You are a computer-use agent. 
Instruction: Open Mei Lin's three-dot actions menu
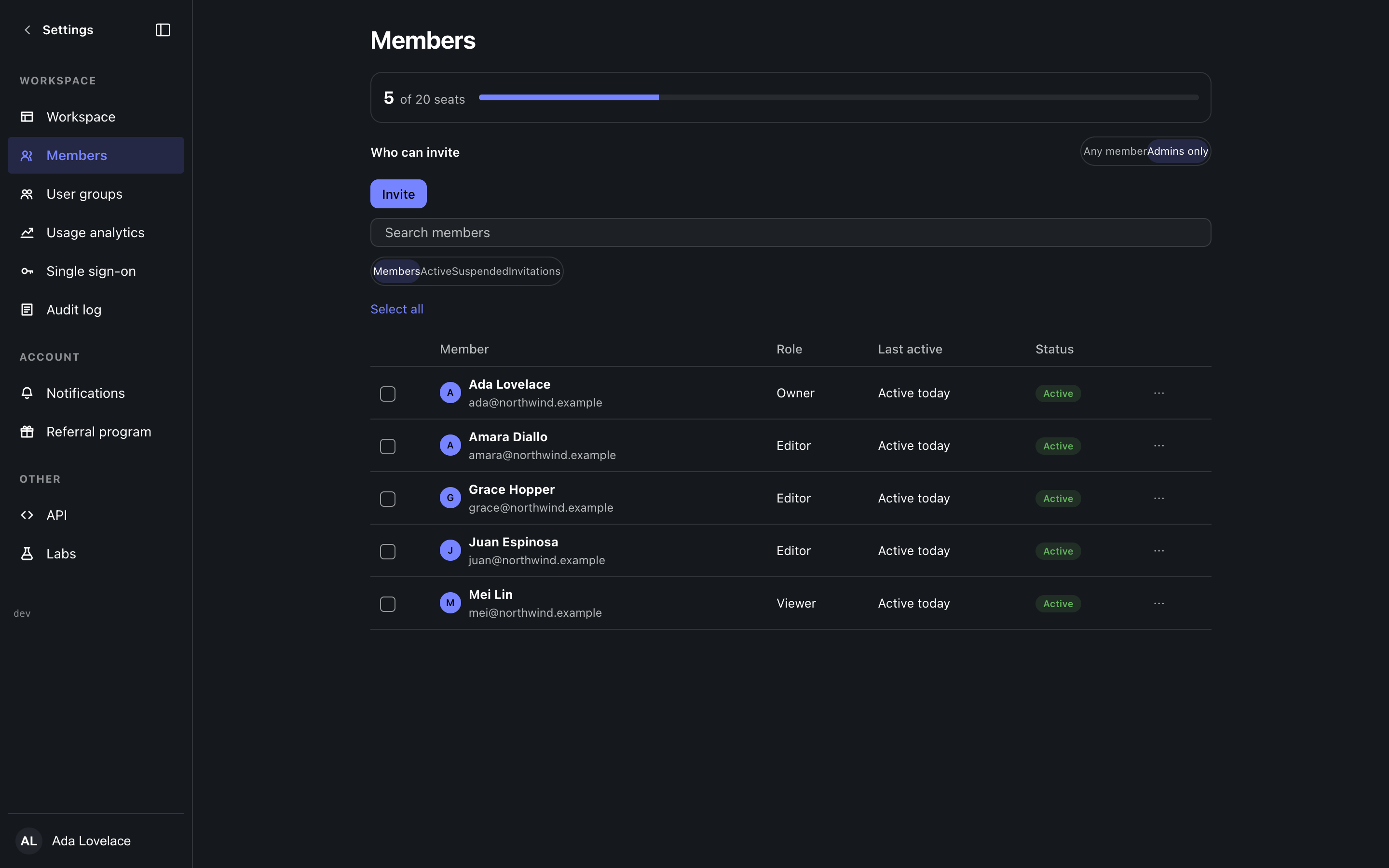pyautogui.click(x=1159, y=603)
